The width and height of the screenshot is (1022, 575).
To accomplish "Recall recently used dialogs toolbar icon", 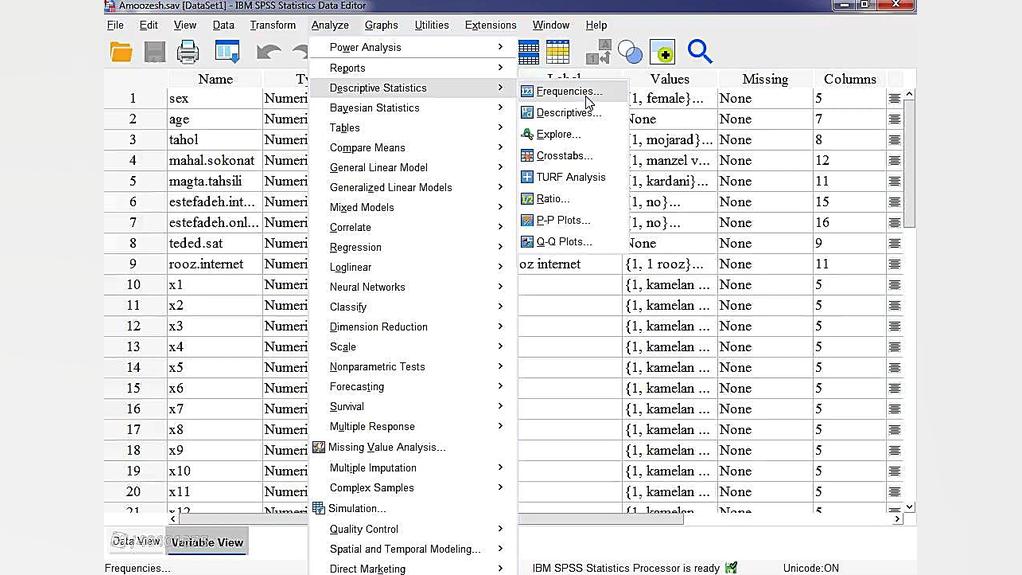I will click(x=227, y=52).
